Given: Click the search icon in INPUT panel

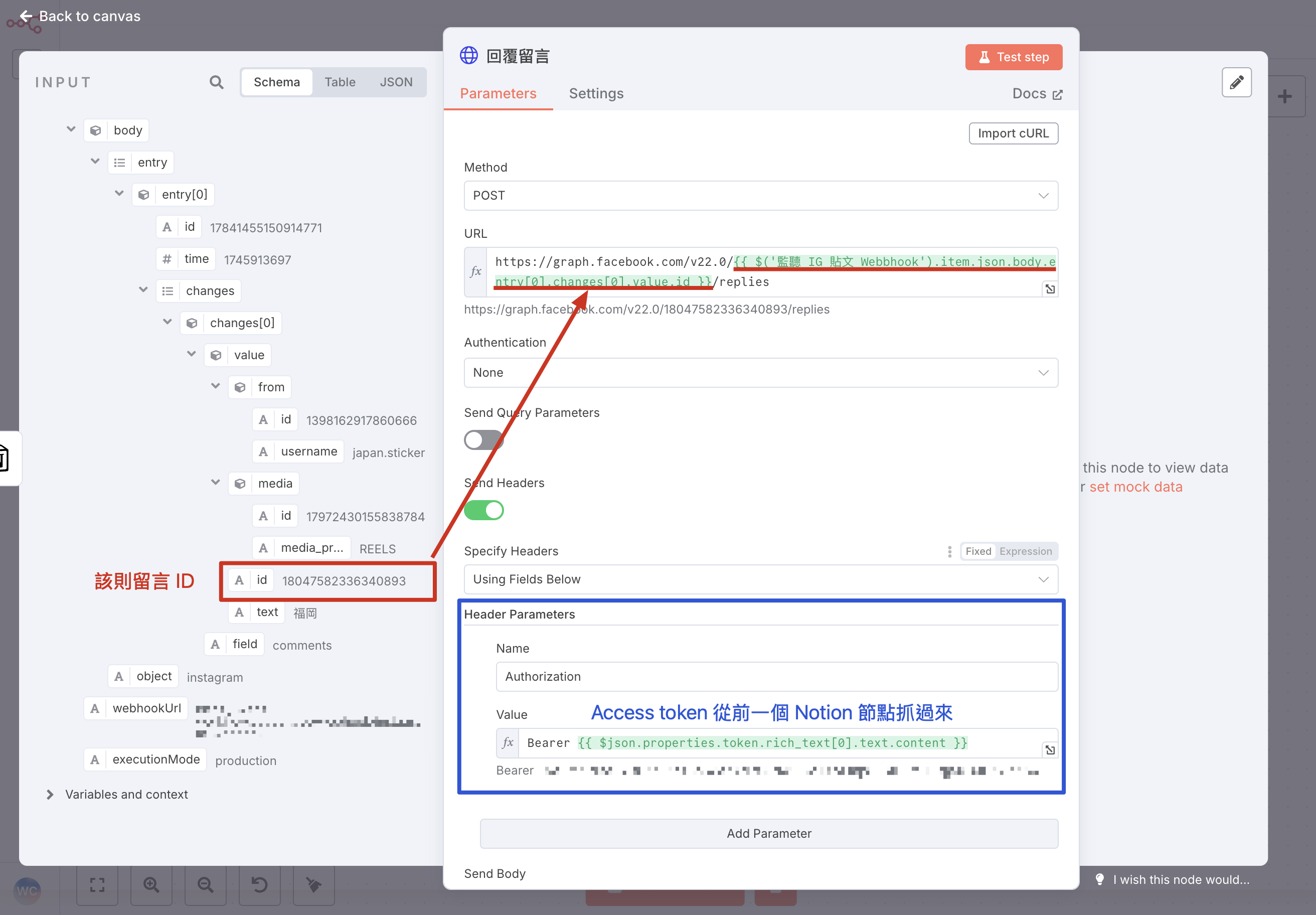Looking at the screenshot, I should [216, 82].
